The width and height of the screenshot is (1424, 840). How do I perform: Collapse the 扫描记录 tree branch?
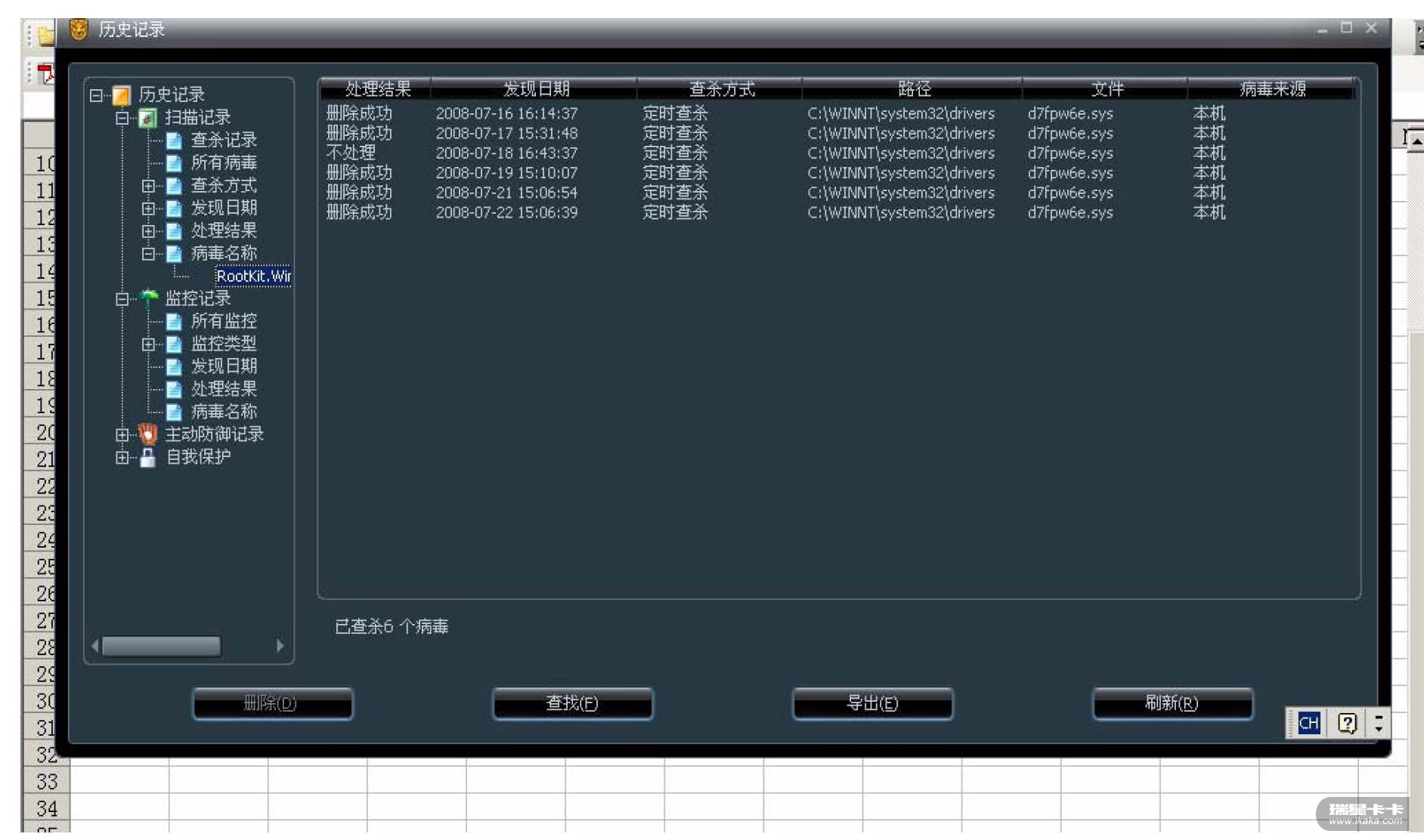[122, 118]
